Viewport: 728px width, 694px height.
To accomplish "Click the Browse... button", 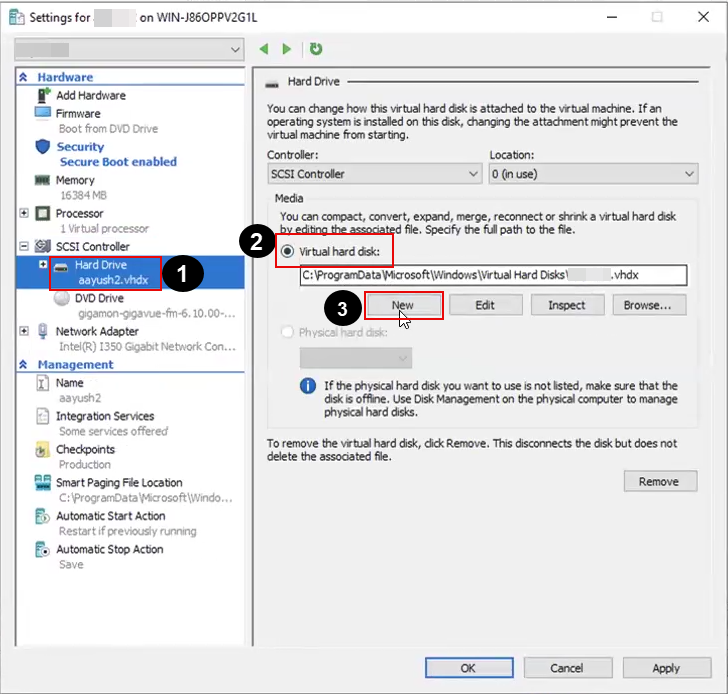I will tap(649, 305).
